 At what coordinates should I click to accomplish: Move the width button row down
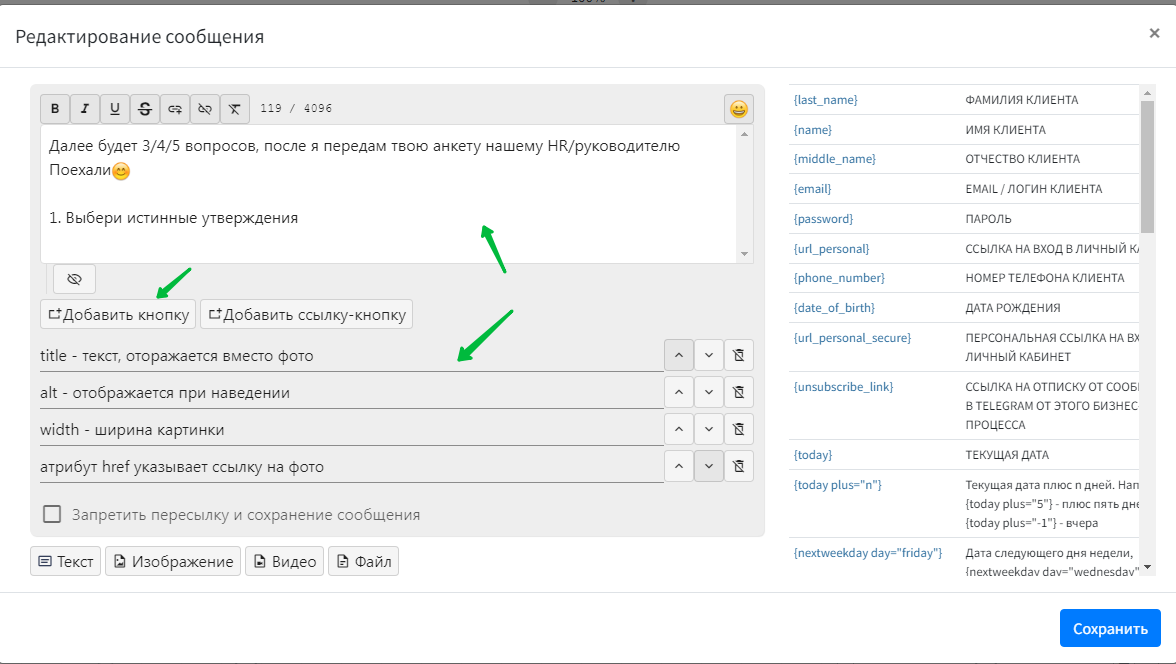tap(709, 429)
